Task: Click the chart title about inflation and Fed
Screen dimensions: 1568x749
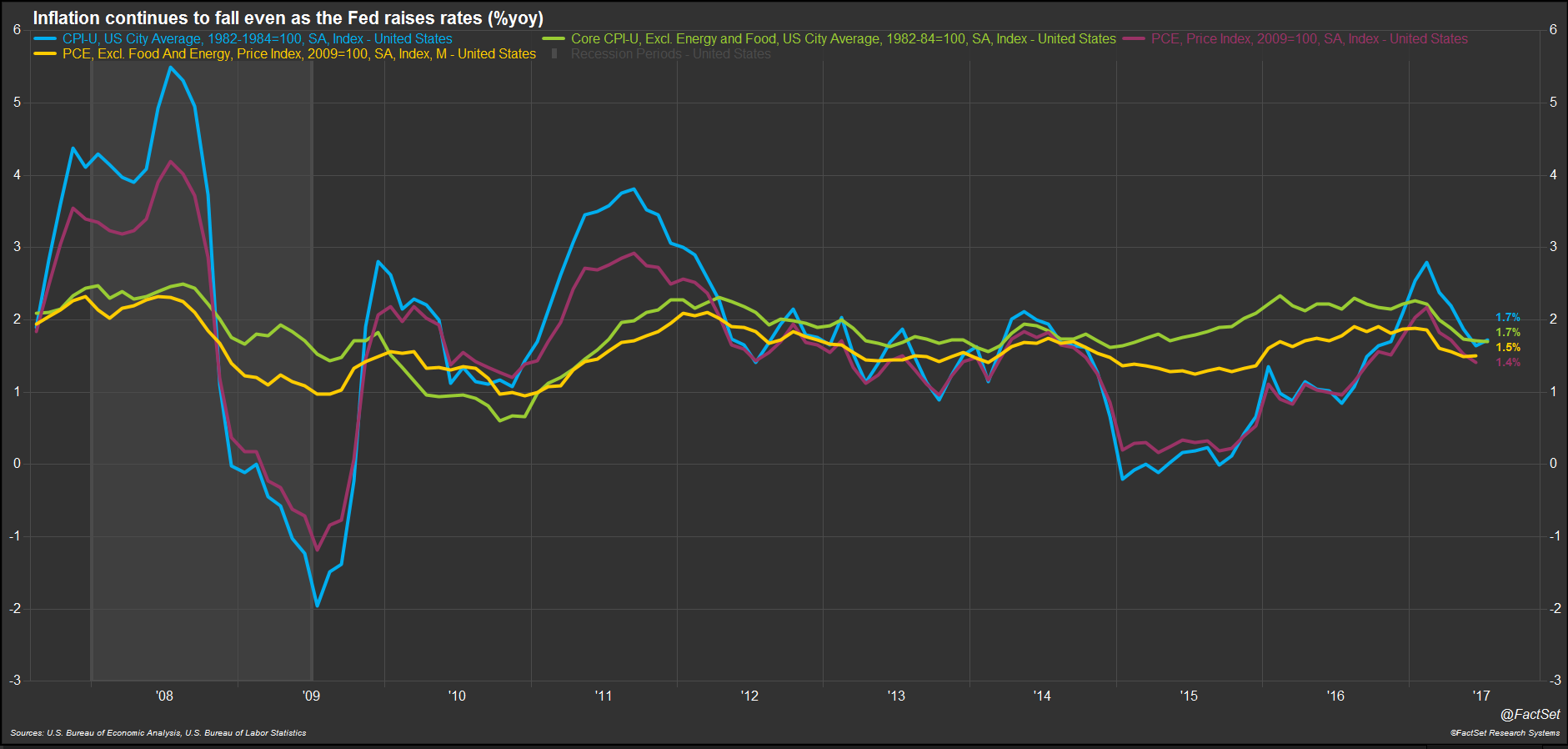Action: point(288,18)
